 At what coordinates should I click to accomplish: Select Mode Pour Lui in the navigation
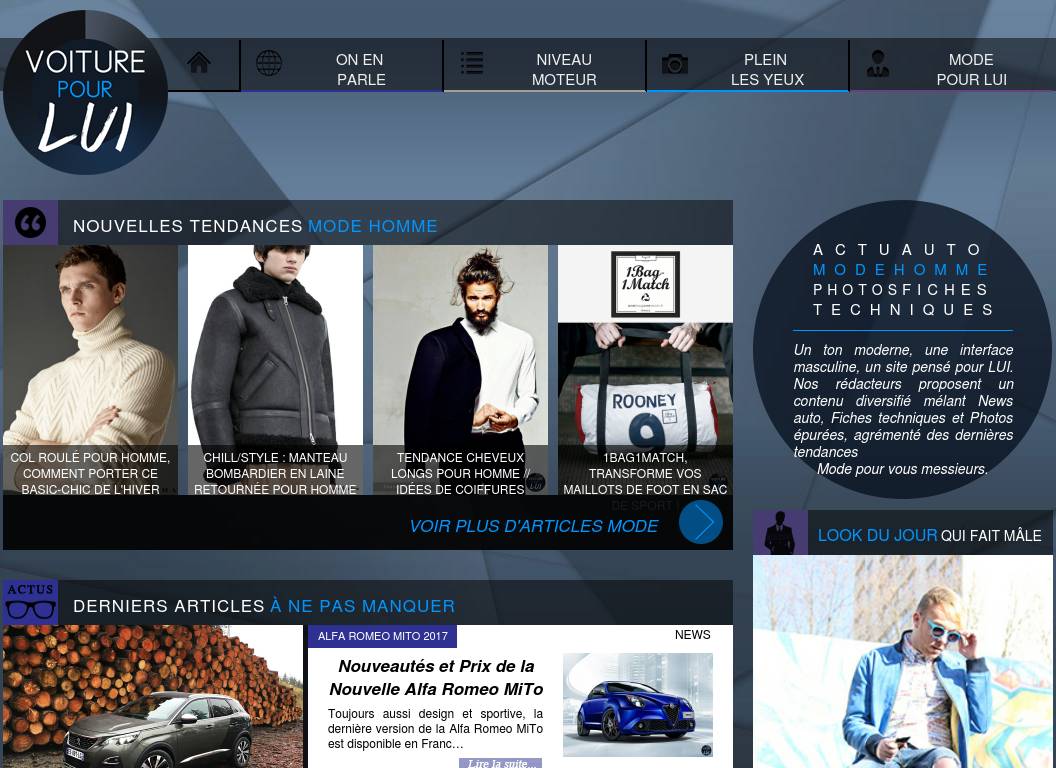[970, 69]
